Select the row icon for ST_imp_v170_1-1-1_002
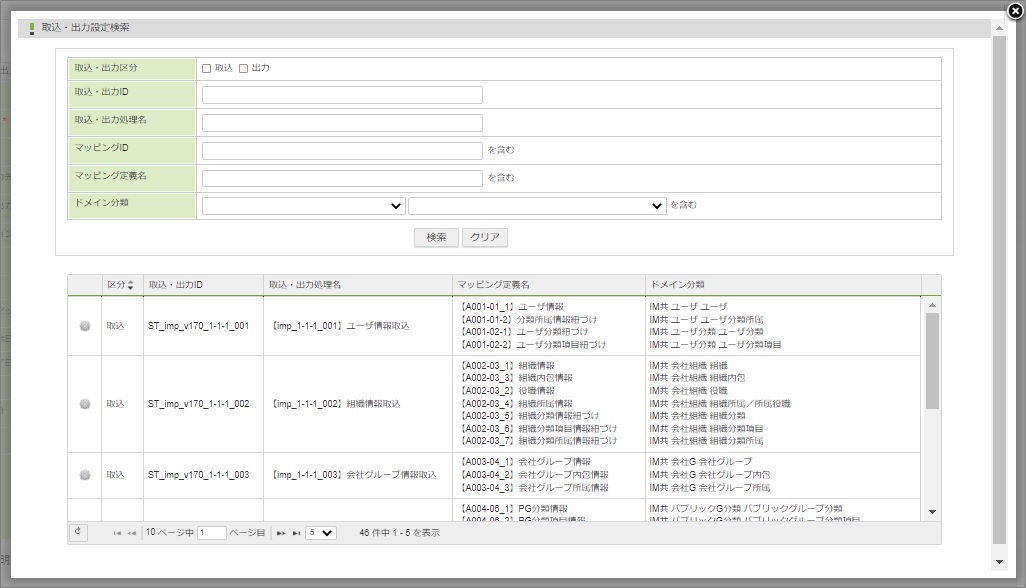Screen dimensions: 1026x588 click(x=85, y=404)
